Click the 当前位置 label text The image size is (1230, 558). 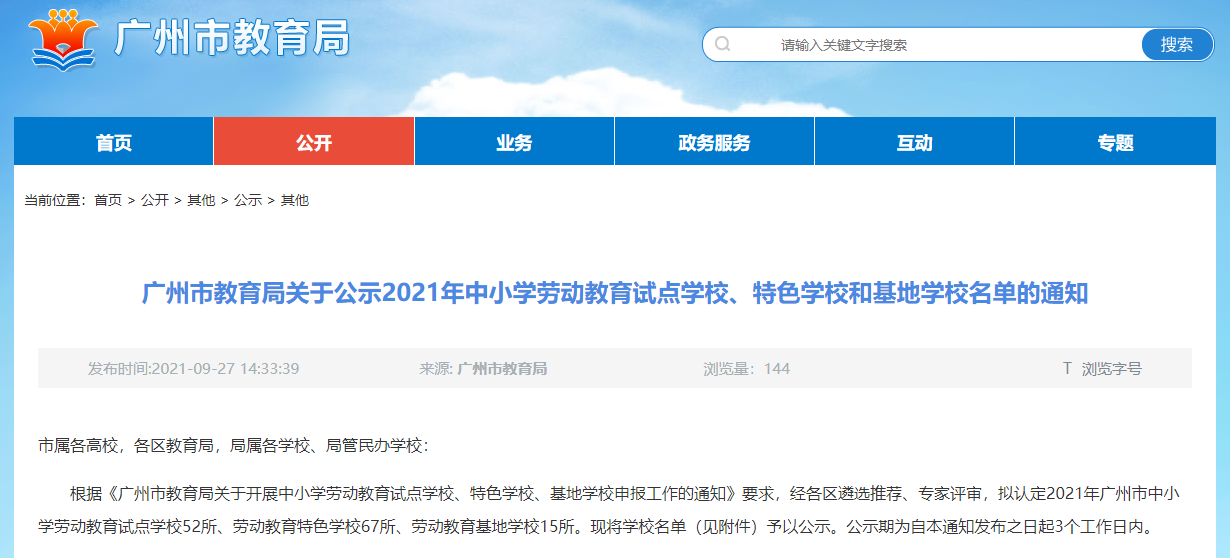(55, 200)
